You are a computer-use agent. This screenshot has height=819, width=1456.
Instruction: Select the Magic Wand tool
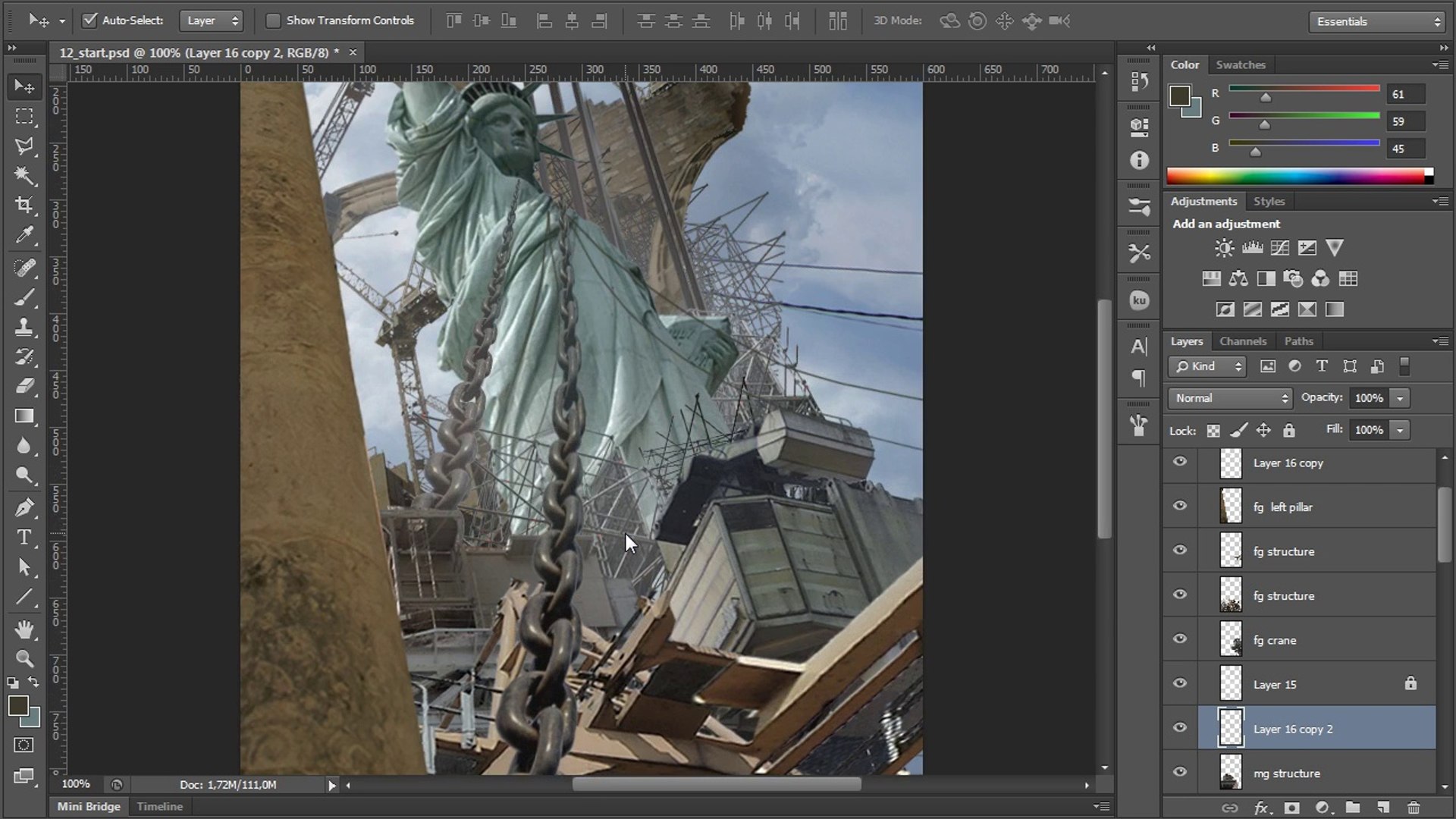[x=24, y=176]
